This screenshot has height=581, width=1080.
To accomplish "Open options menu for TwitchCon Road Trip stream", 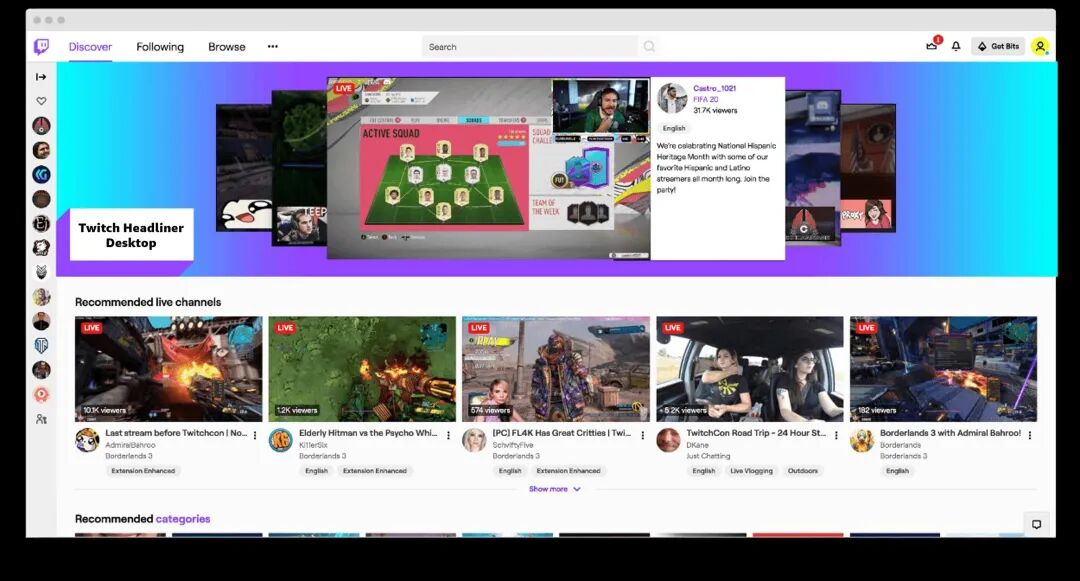I will [x=836, y=436].
